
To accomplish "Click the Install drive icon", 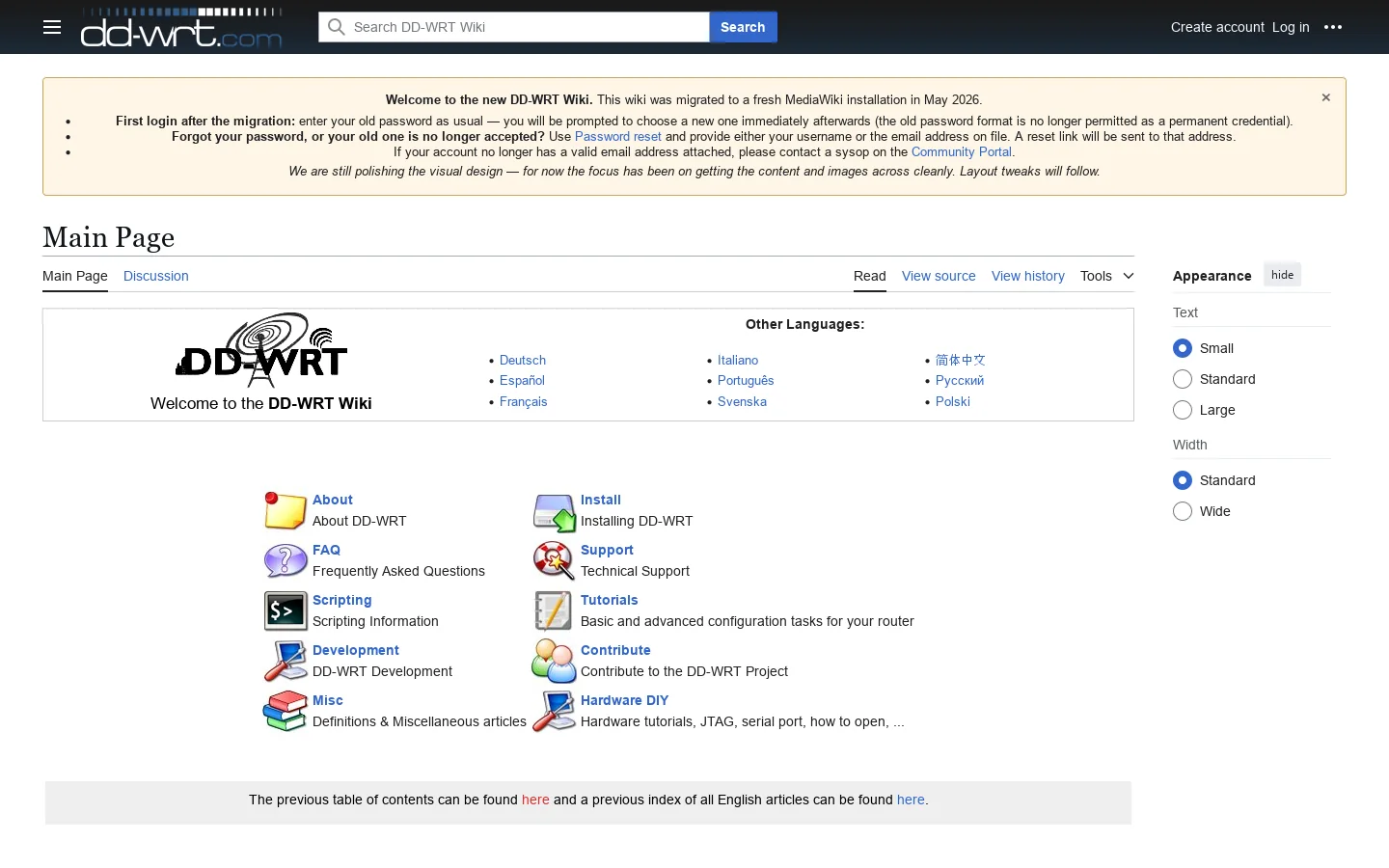I will click(555, 512).
